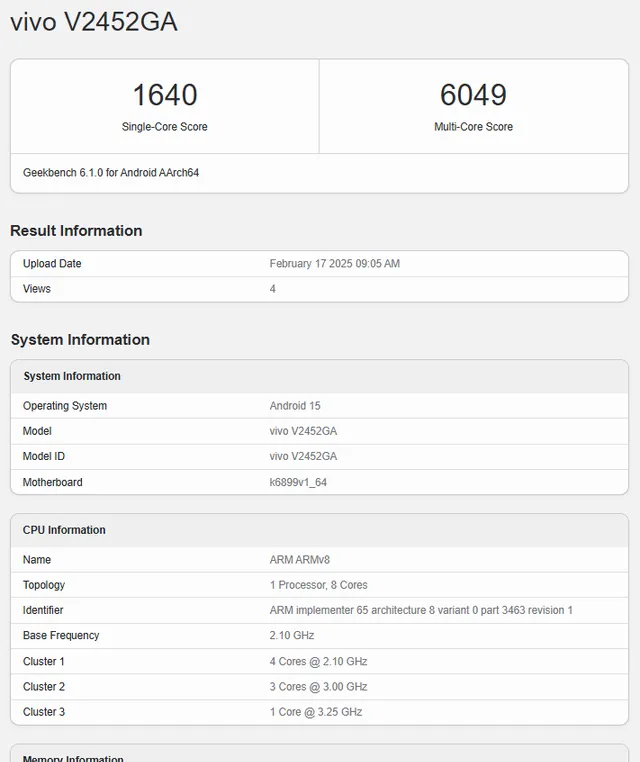Viewport: 640px width, 762px height.
Task: Select the ARM implementer 65 identifier string
Action: 421,610
